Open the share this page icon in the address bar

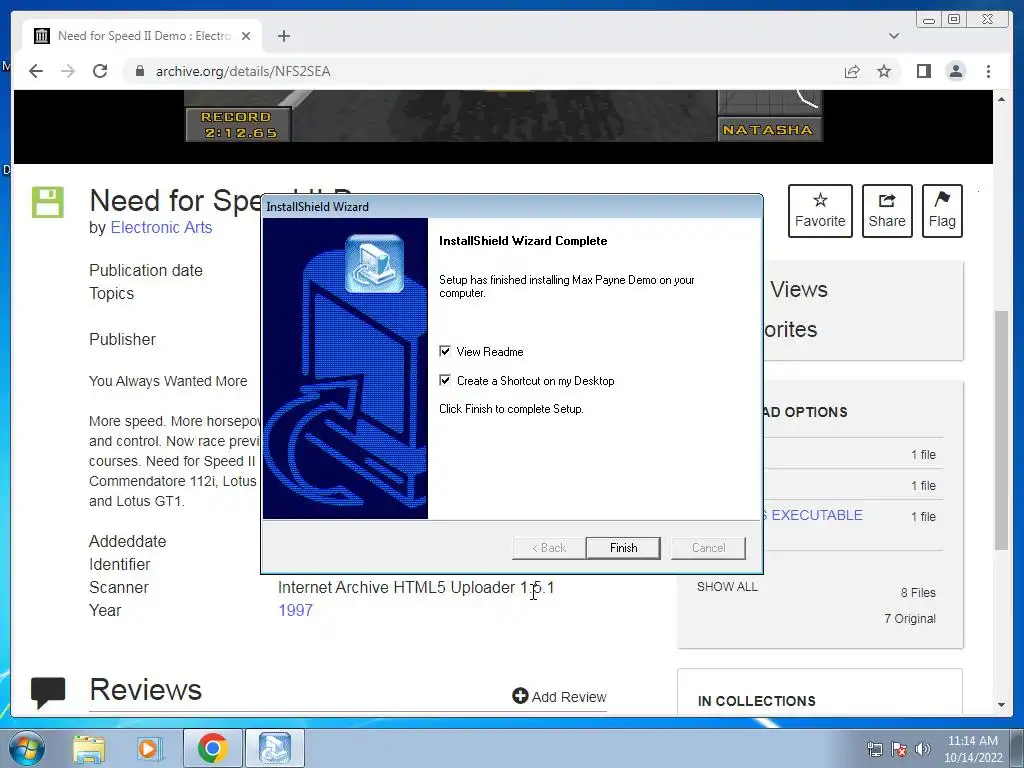[x=852, y=71]
